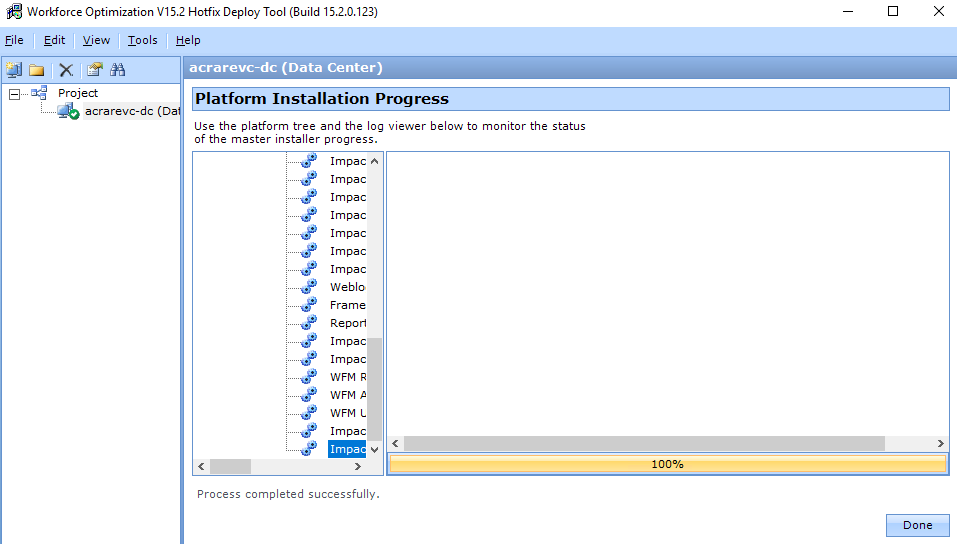Viewport: 957px width, 544px height.
Task: Select the acrarevc-dc data center tree item
Action: 132,111
